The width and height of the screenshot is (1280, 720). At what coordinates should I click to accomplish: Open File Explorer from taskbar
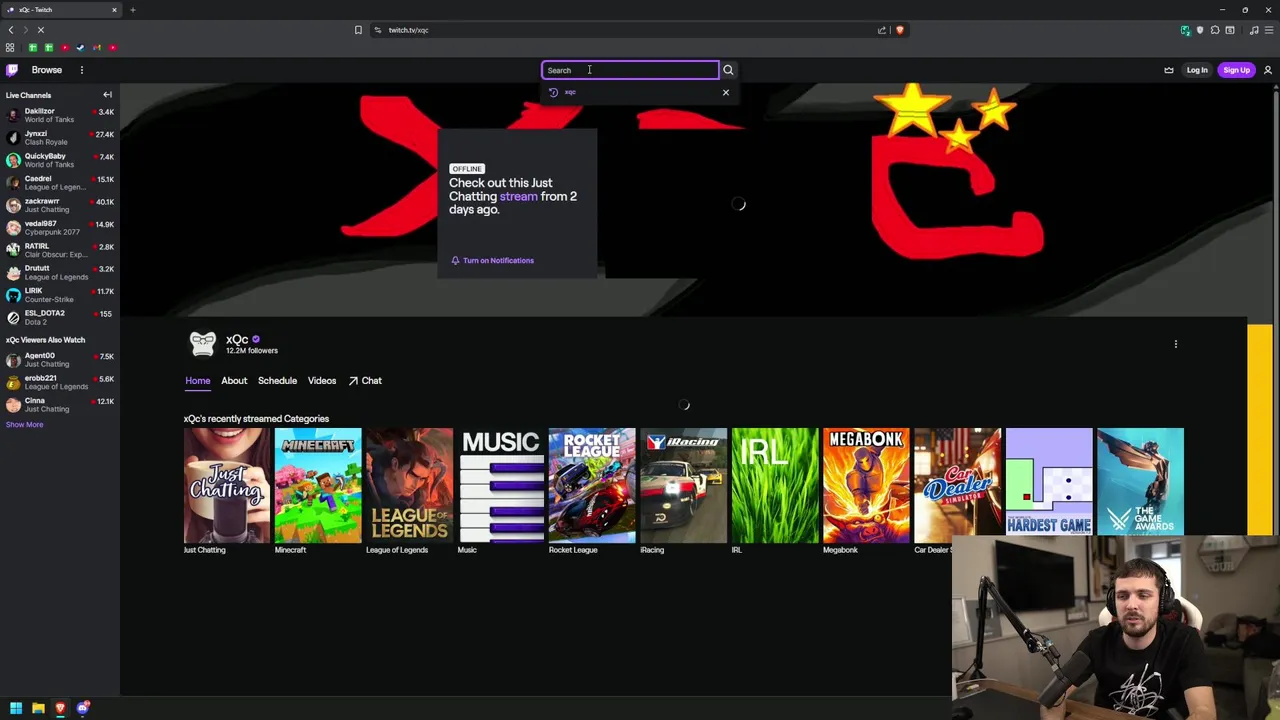tap(38, 708)
